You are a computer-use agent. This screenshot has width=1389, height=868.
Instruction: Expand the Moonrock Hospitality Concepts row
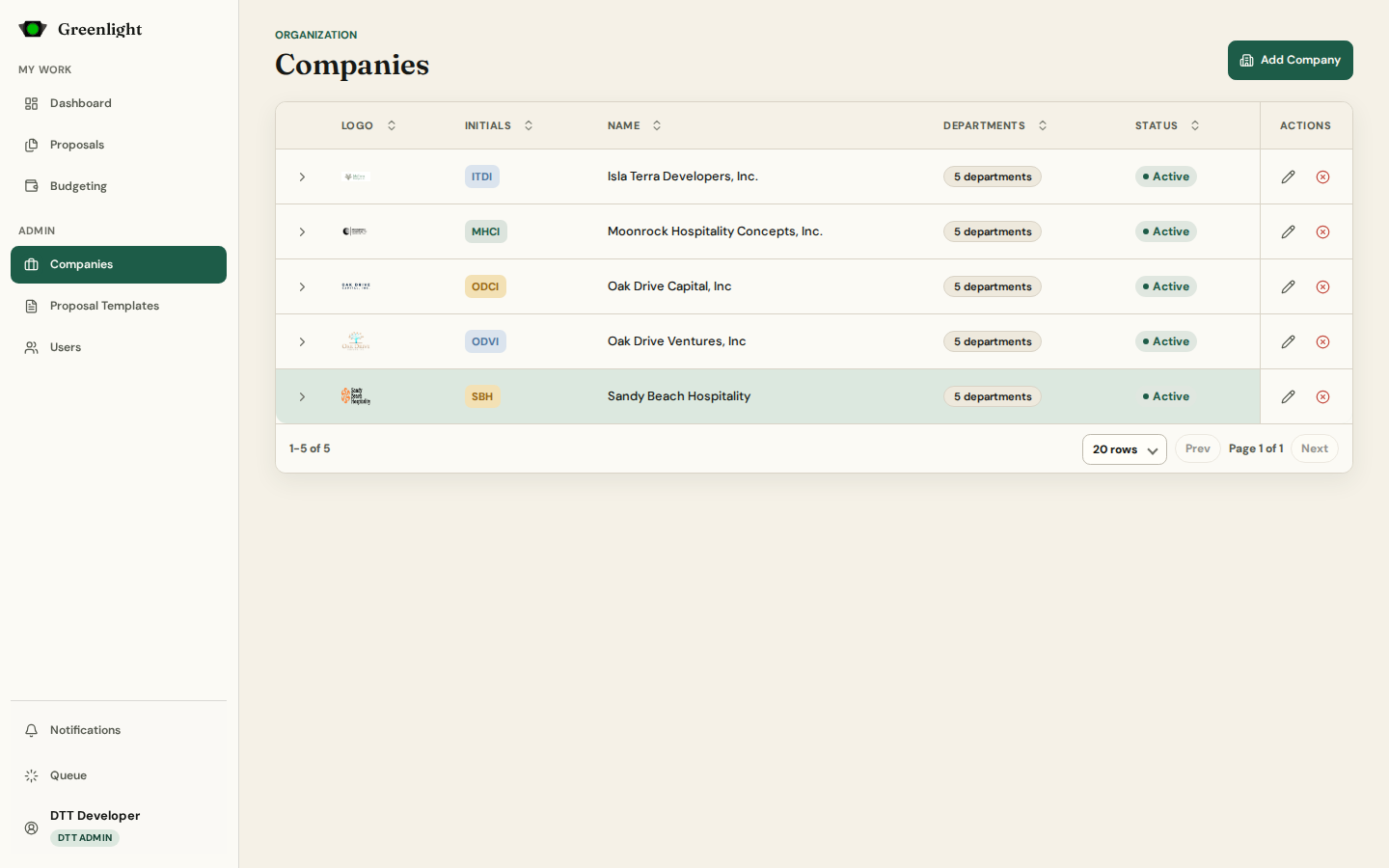(x=302, y=231)
